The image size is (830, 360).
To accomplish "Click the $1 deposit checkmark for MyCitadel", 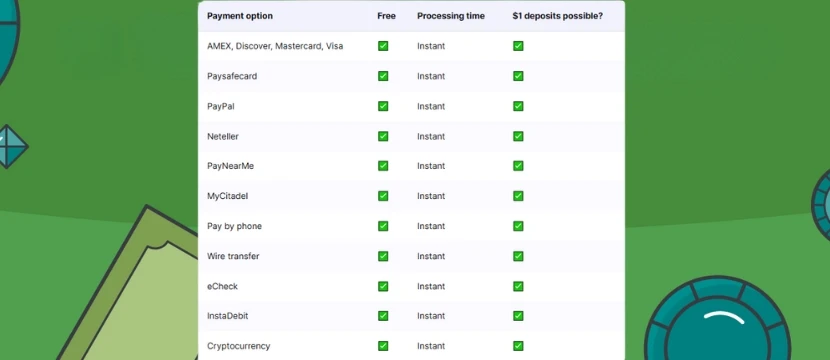I will pos(518,196).
